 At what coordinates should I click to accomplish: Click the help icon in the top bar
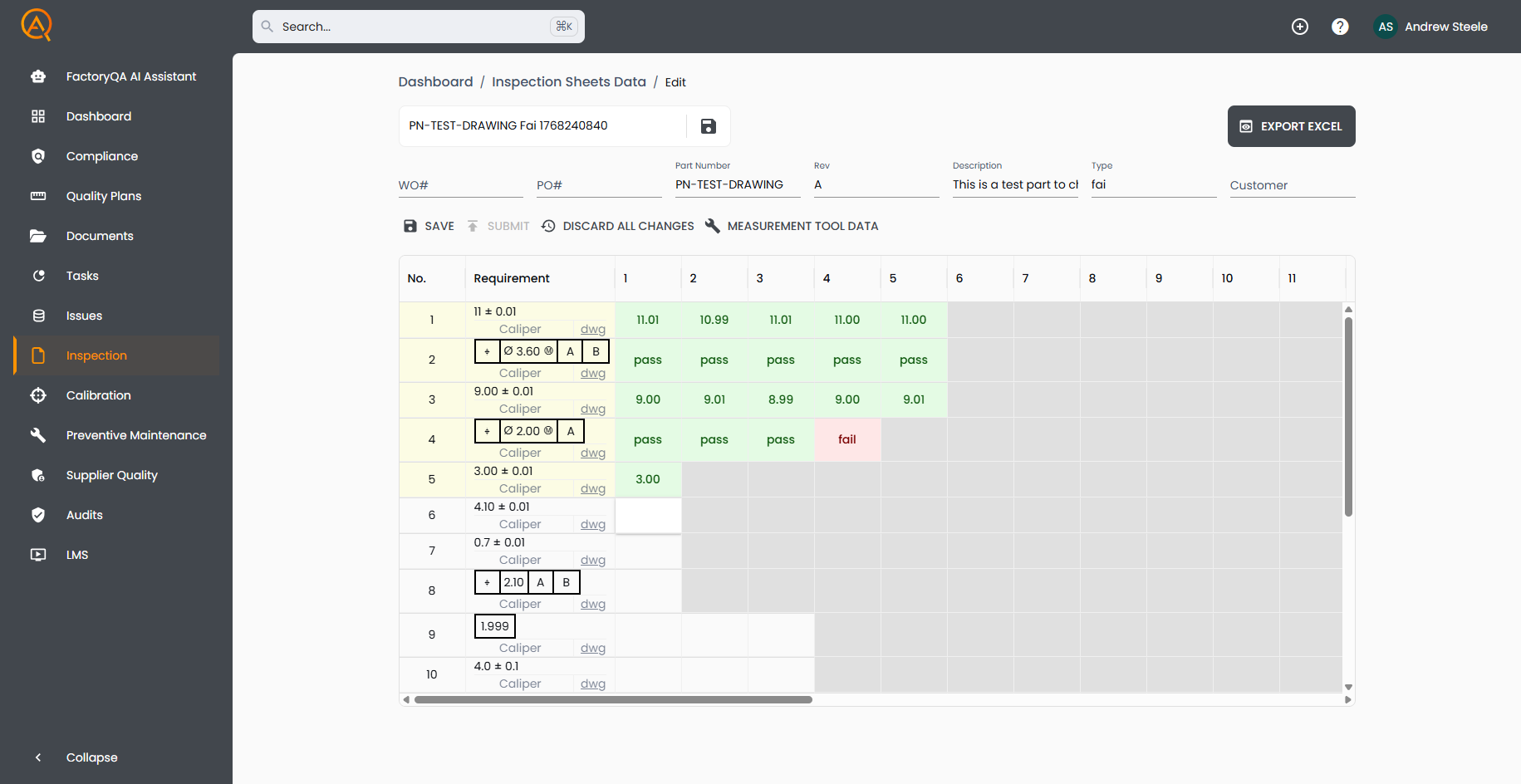(x=1340, y=26)
